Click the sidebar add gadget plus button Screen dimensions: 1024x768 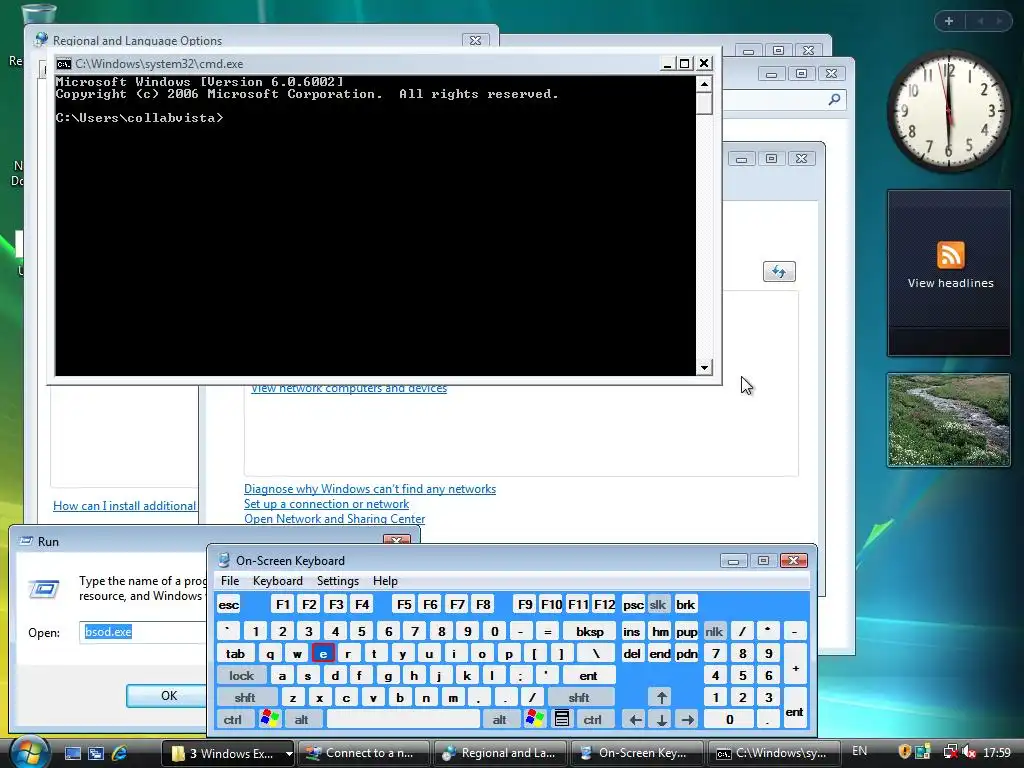click(949, 21)
